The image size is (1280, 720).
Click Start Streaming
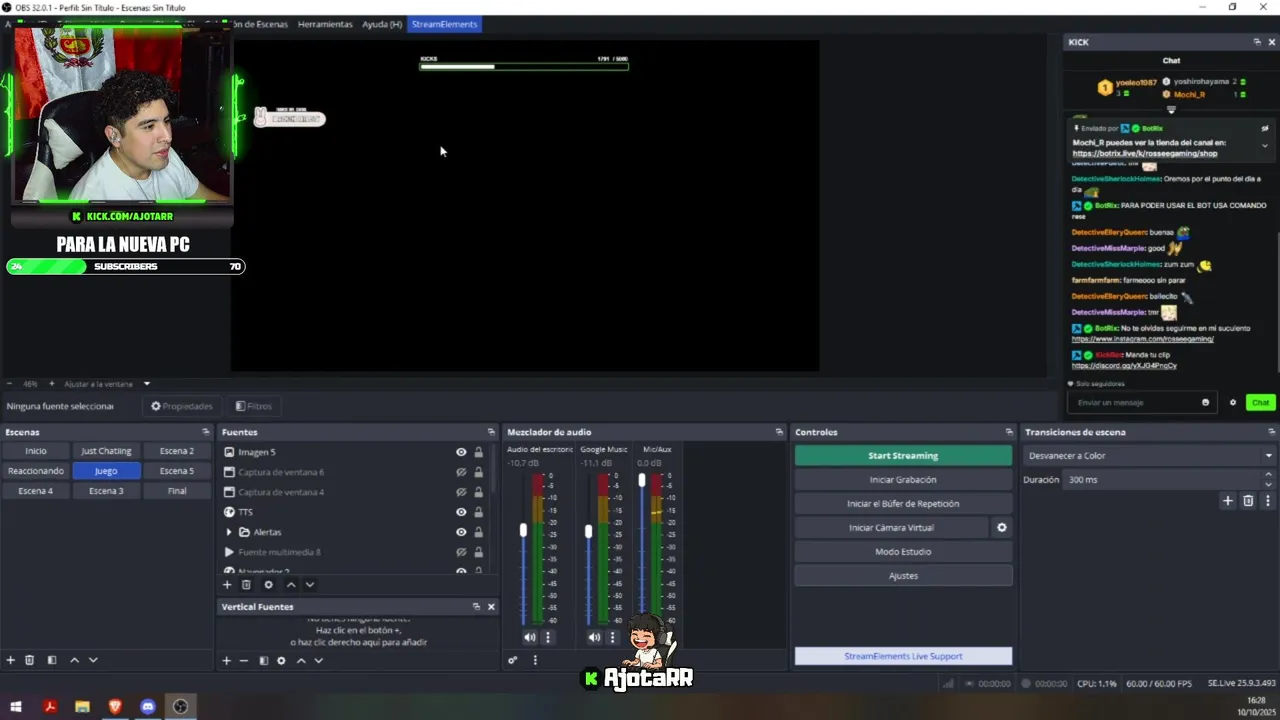click(x=903, y=456)
